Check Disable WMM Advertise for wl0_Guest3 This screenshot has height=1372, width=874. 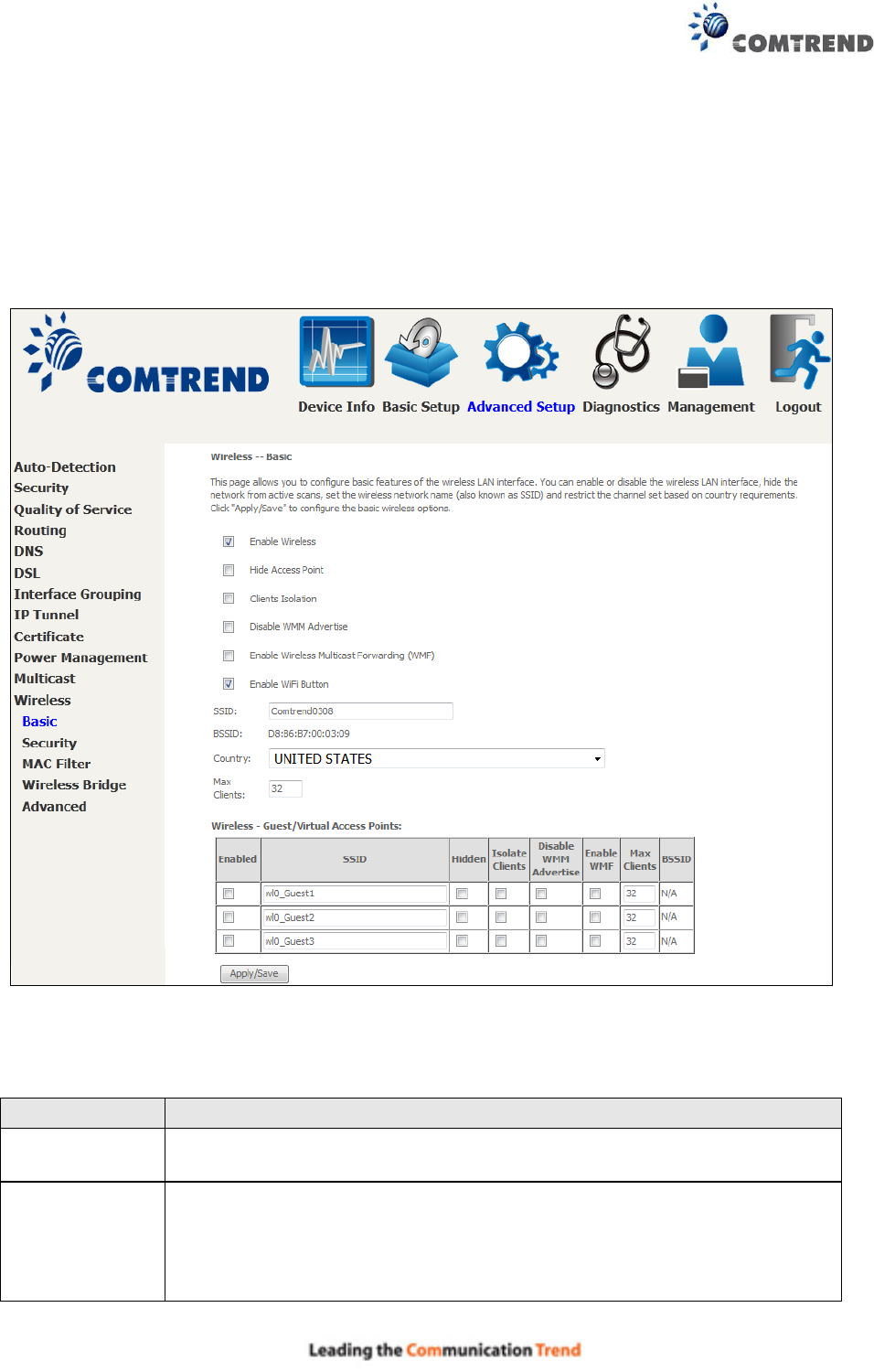541,941
